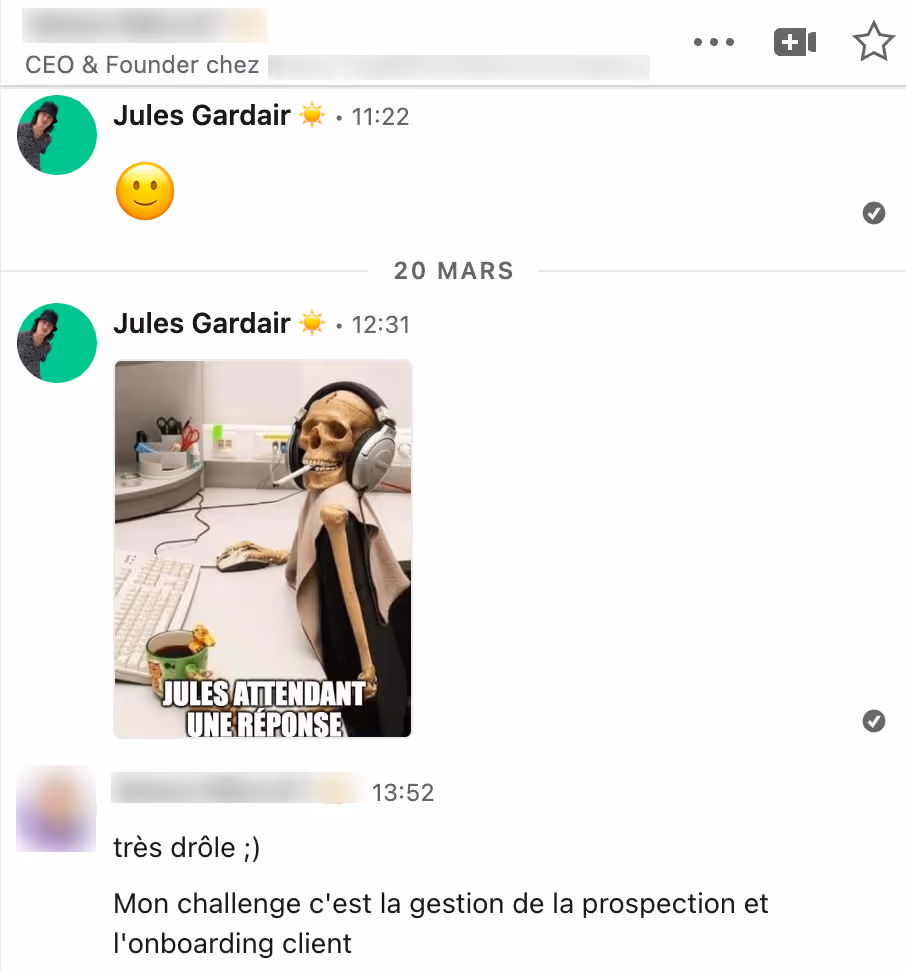906x971 pixels.
Task: Click the blurred sender name at 13:52
Action: click(238, 788)
